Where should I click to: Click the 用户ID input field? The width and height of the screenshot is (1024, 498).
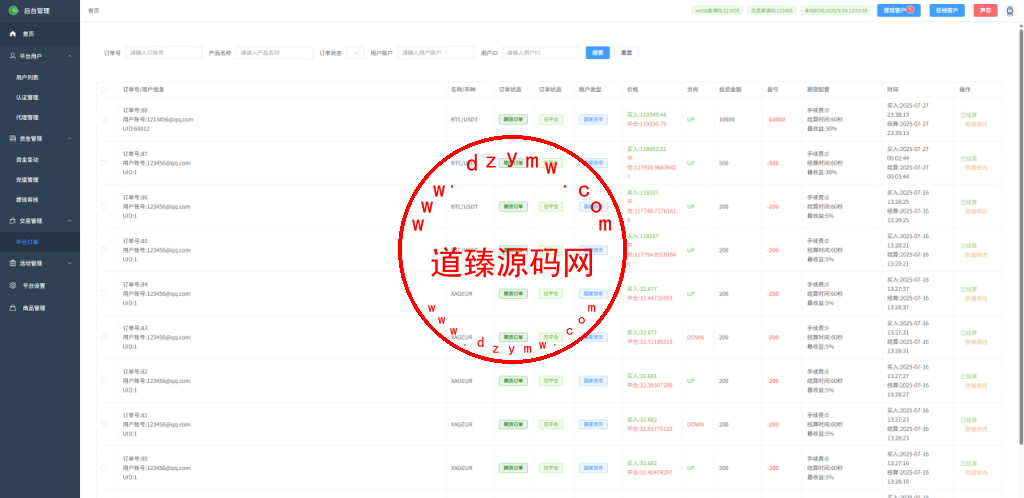click(x=541, y=53)
